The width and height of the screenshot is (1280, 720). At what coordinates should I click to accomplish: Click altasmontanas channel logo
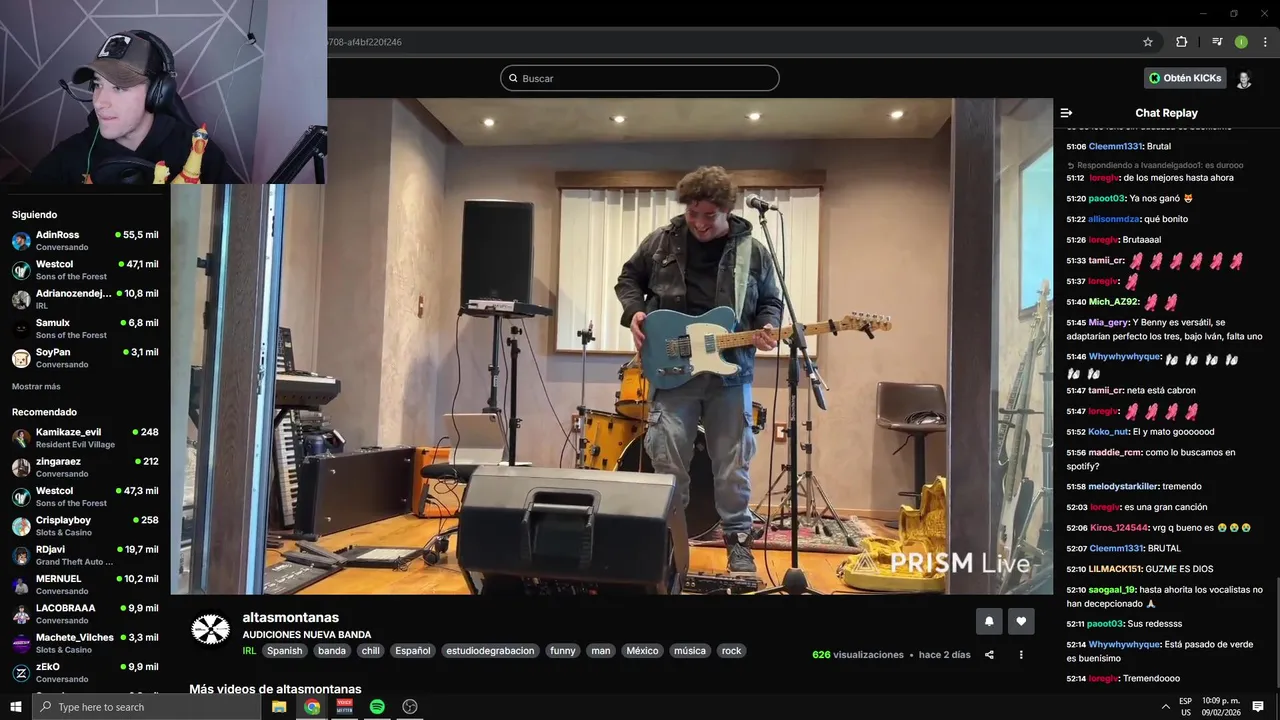(x=210, y=629)
